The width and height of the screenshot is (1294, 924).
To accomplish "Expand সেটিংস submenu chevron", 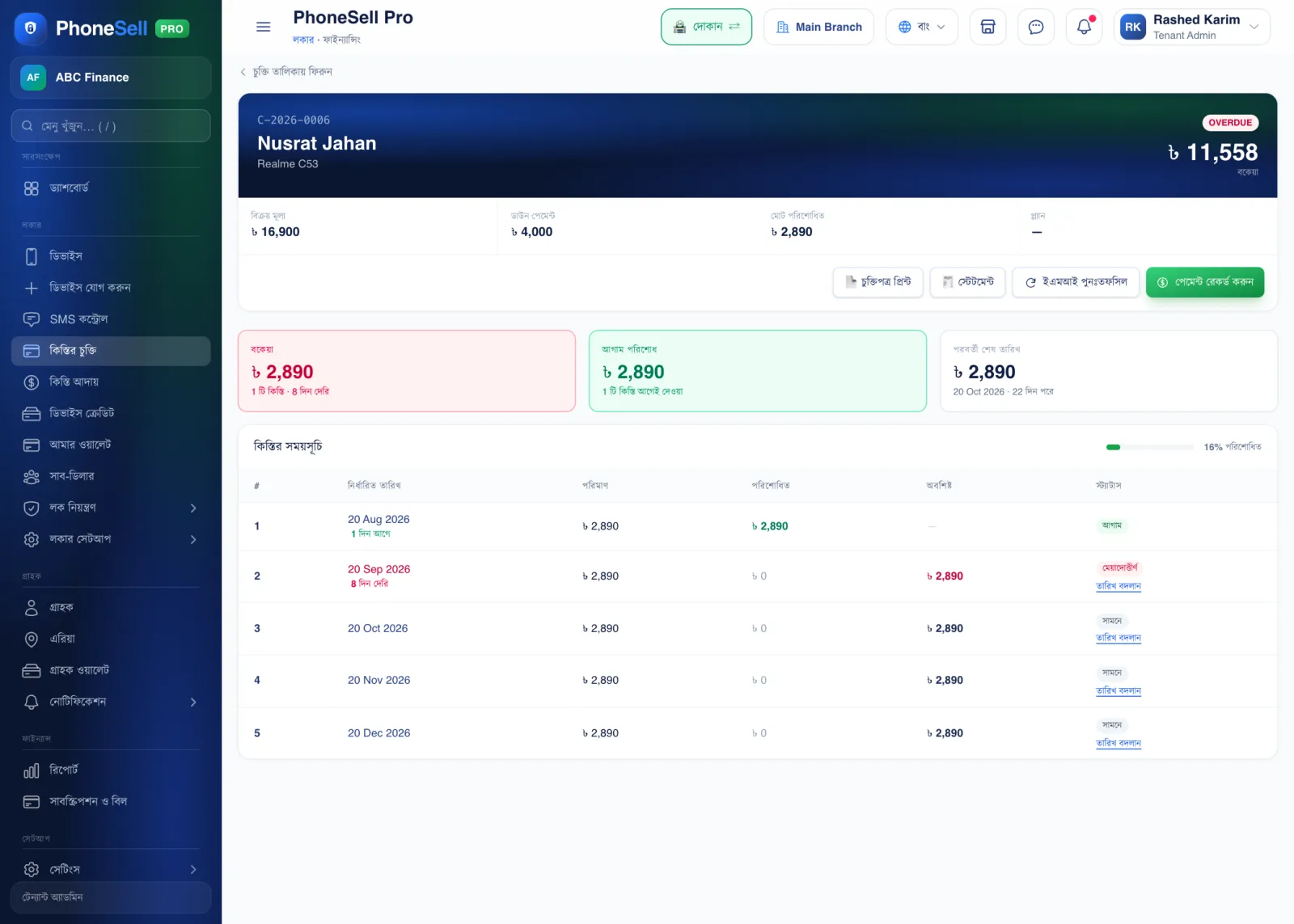I will (192, 869).
